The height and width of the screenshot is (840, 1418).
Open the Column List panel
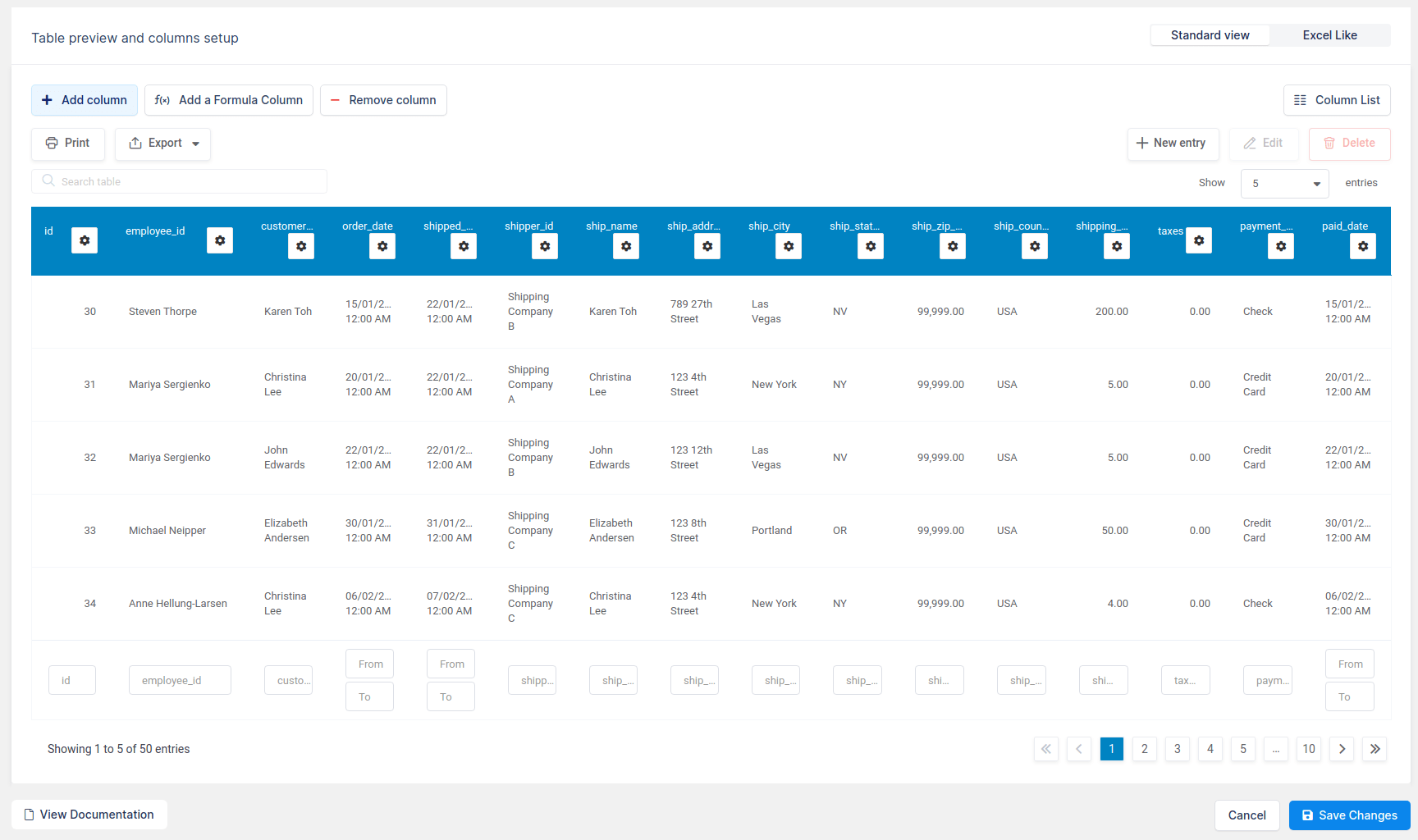pyautogui.click(x=1336, y=100)
